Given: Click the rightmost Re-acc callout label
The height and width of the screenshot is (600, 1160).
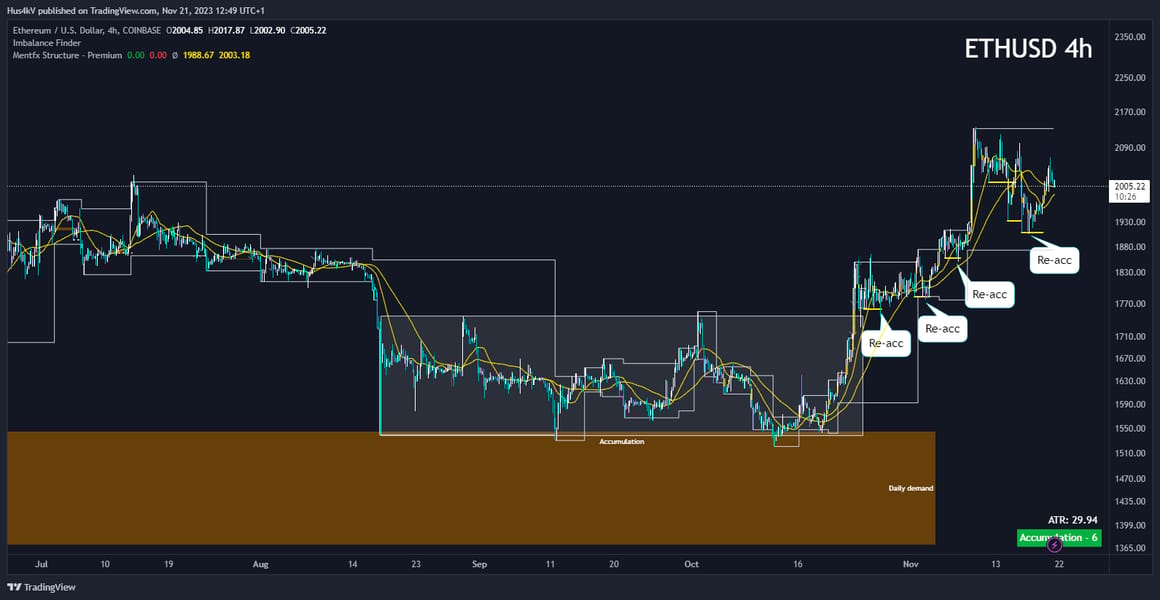Looking at the screenshot, I should pyautogui.click(x=1055, y=260).
